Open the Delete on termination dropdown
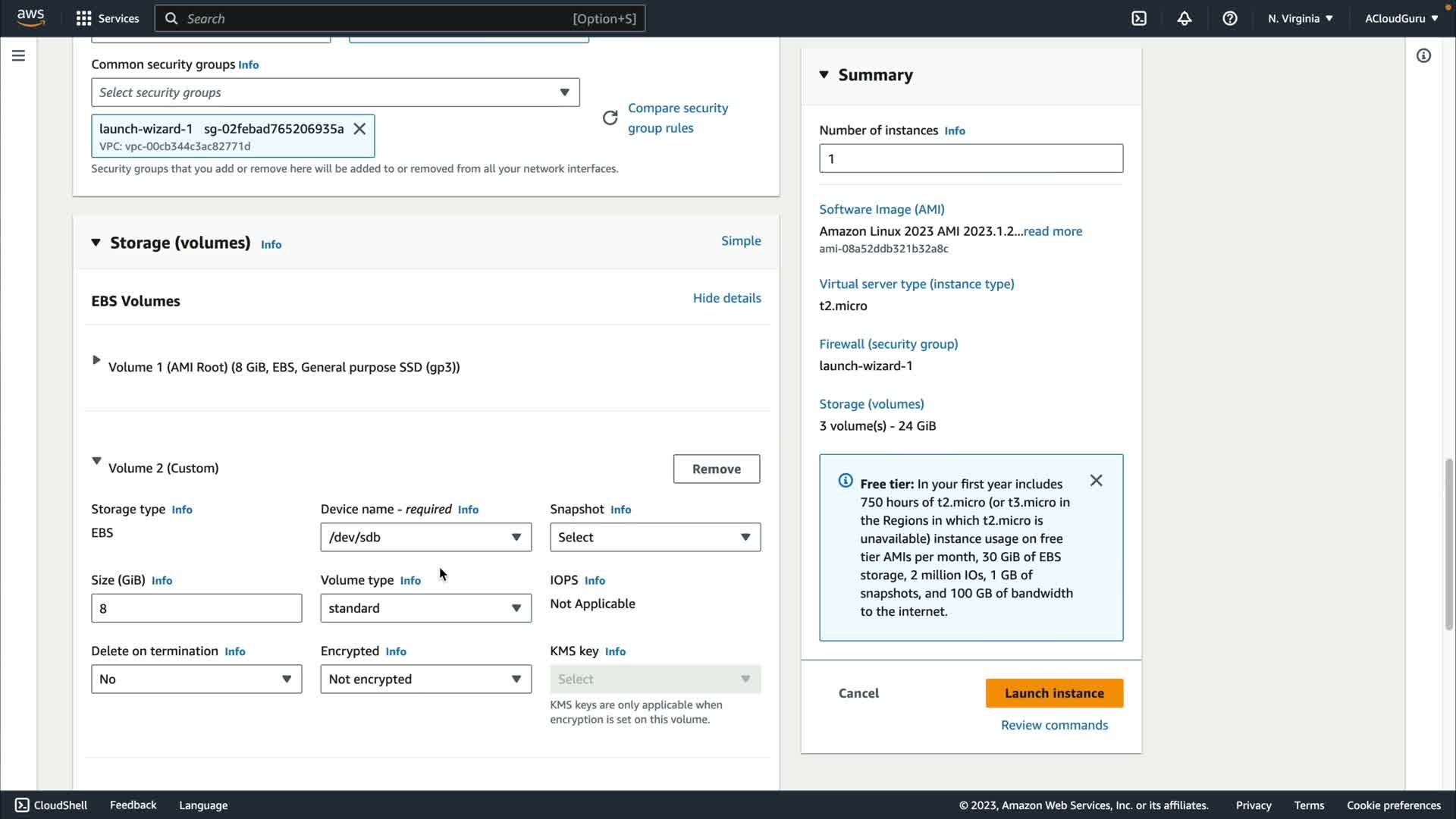The width and height of the screenshot is (1456, 819). pyautogui.click(x=196, y=679)
